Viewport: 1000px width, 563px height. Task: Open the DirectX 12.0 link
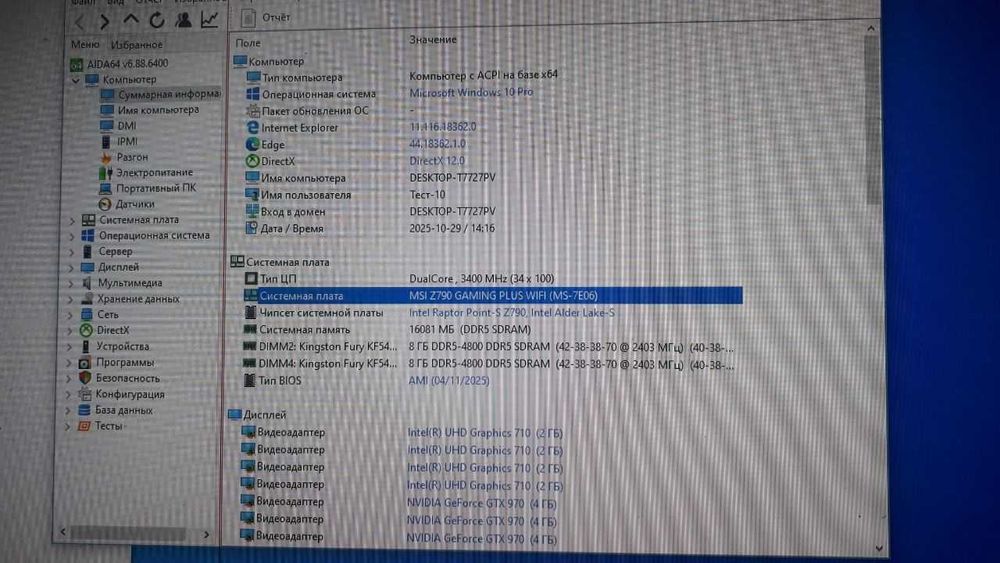click(x=437, y=161)
